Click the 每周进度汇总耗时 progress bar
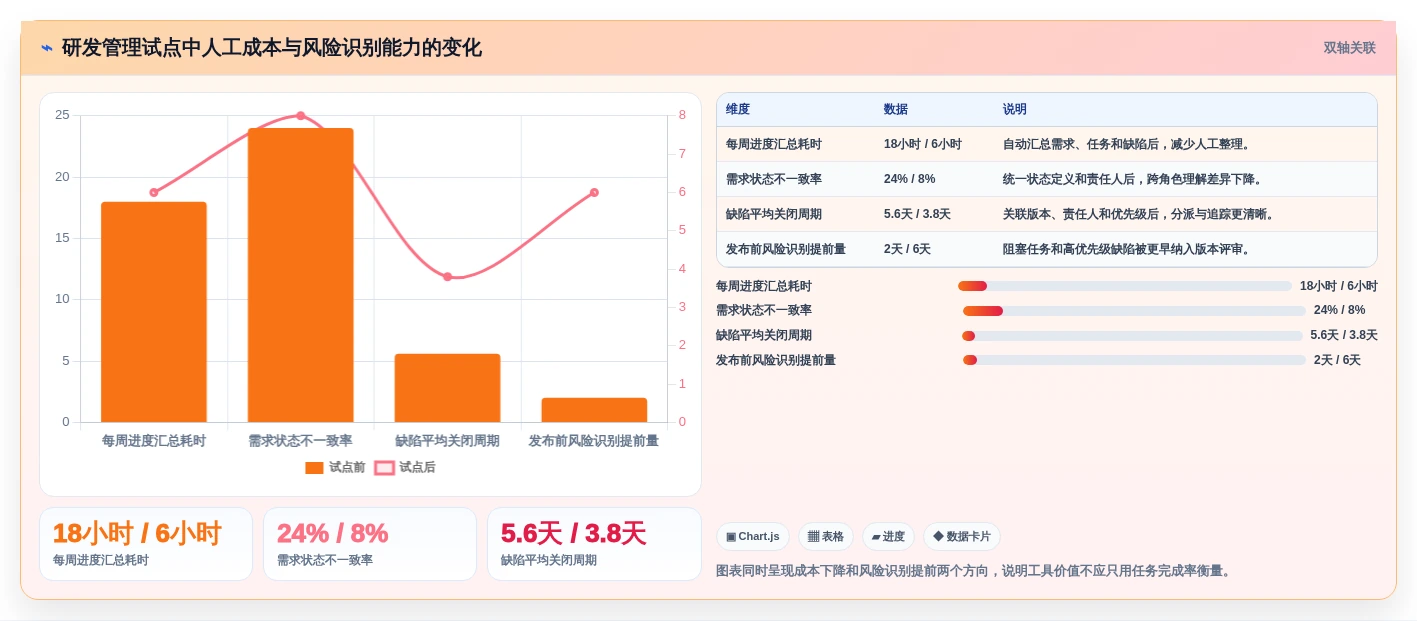Screen dimensions: 1417x621 [1125, 286]
